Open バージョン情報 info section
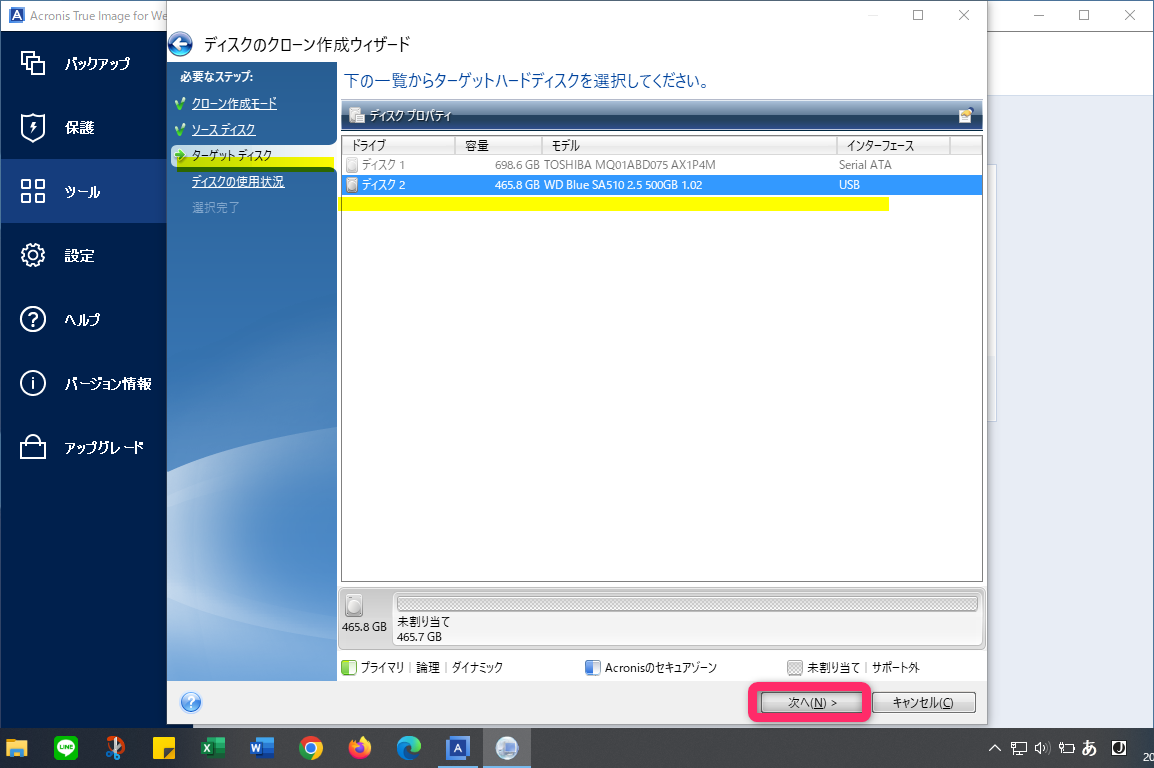Viewport: 1154px width, 768px height. coord(83,383)
